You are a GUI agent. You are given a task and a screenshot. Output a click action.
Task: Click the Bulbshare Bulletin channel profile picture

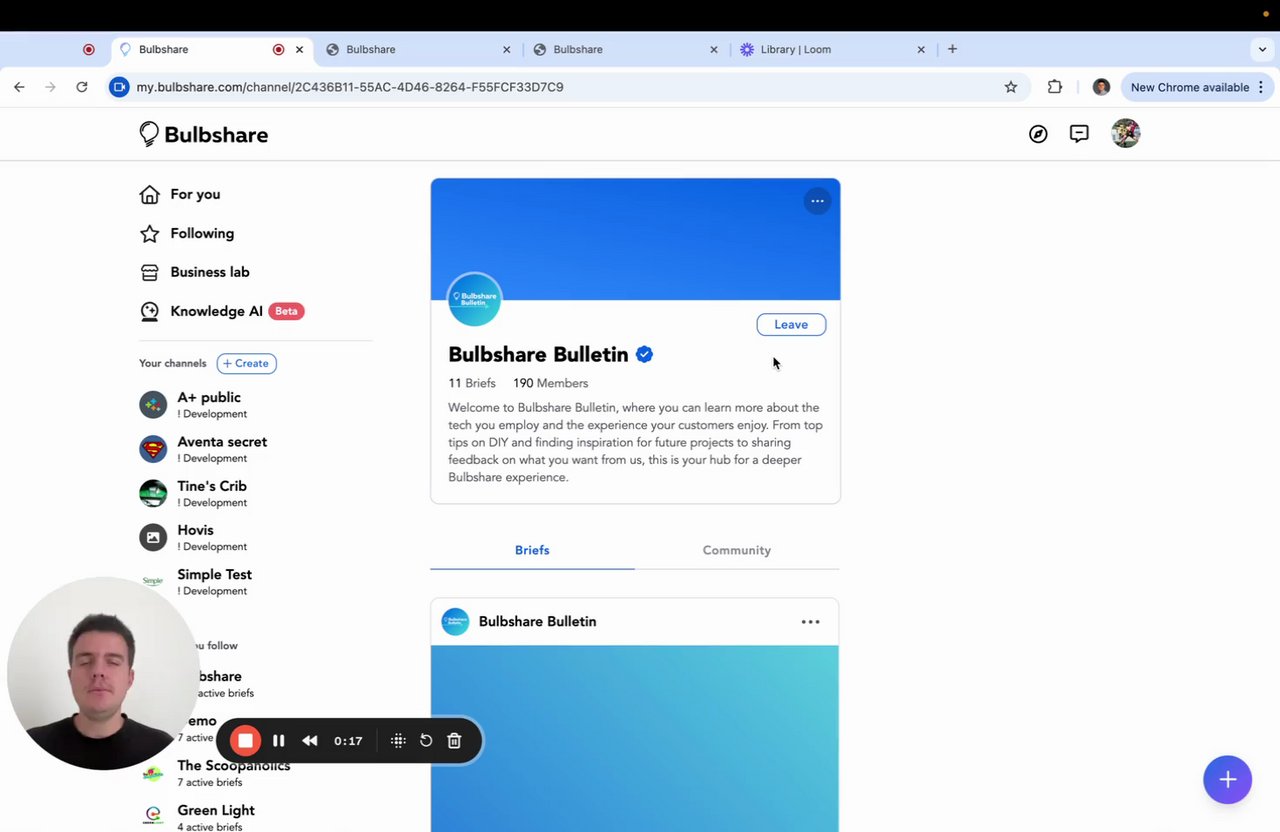[474, 299]
